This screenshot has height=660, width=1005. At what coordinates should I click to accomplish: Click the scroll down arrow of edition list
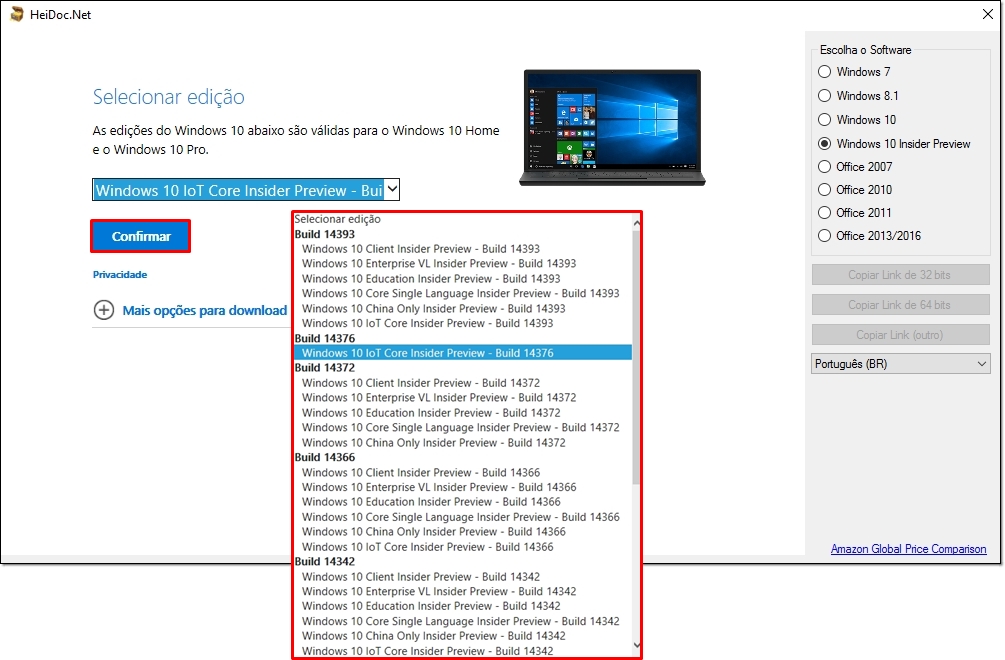click(x=636, y=645)
